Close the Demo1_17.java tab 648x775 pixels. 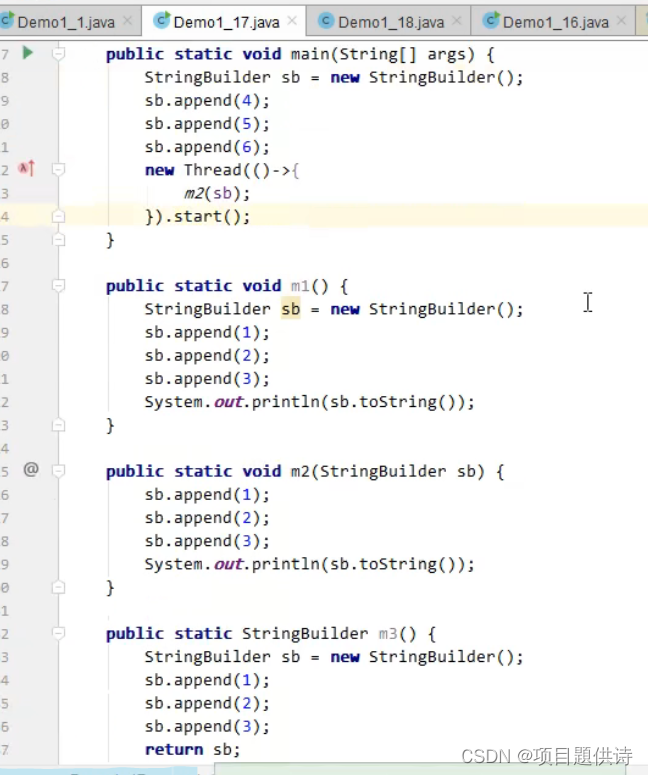click(292, 21)
